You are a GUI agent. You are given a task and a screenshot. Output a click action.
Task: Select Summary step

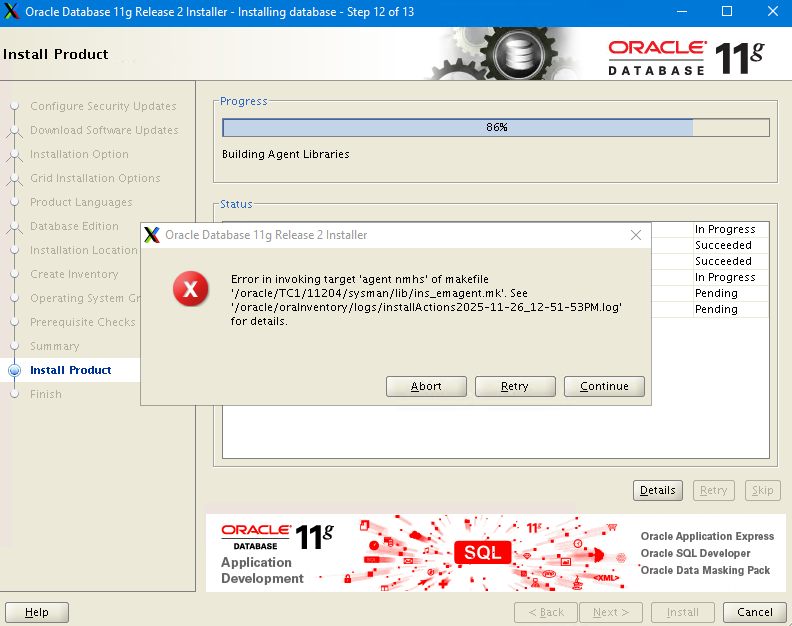(55, 346)
